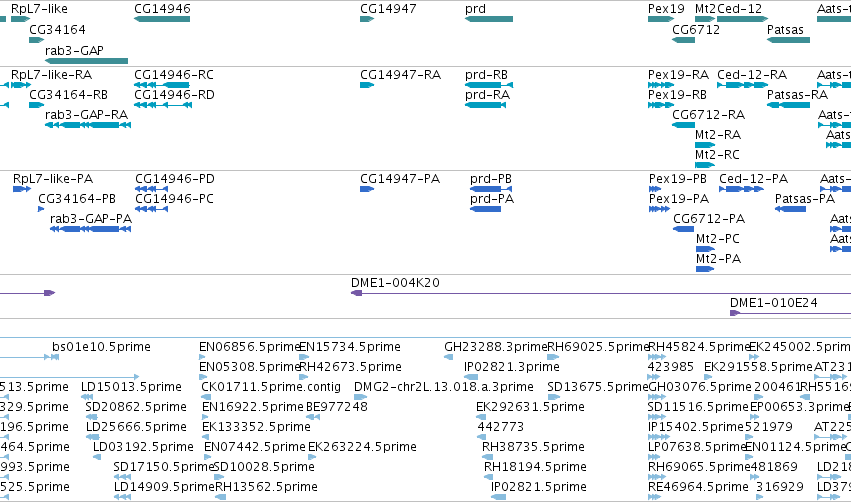Click transcript prd-RB
The height and width of the screenshot is (502, 851).
486,74
